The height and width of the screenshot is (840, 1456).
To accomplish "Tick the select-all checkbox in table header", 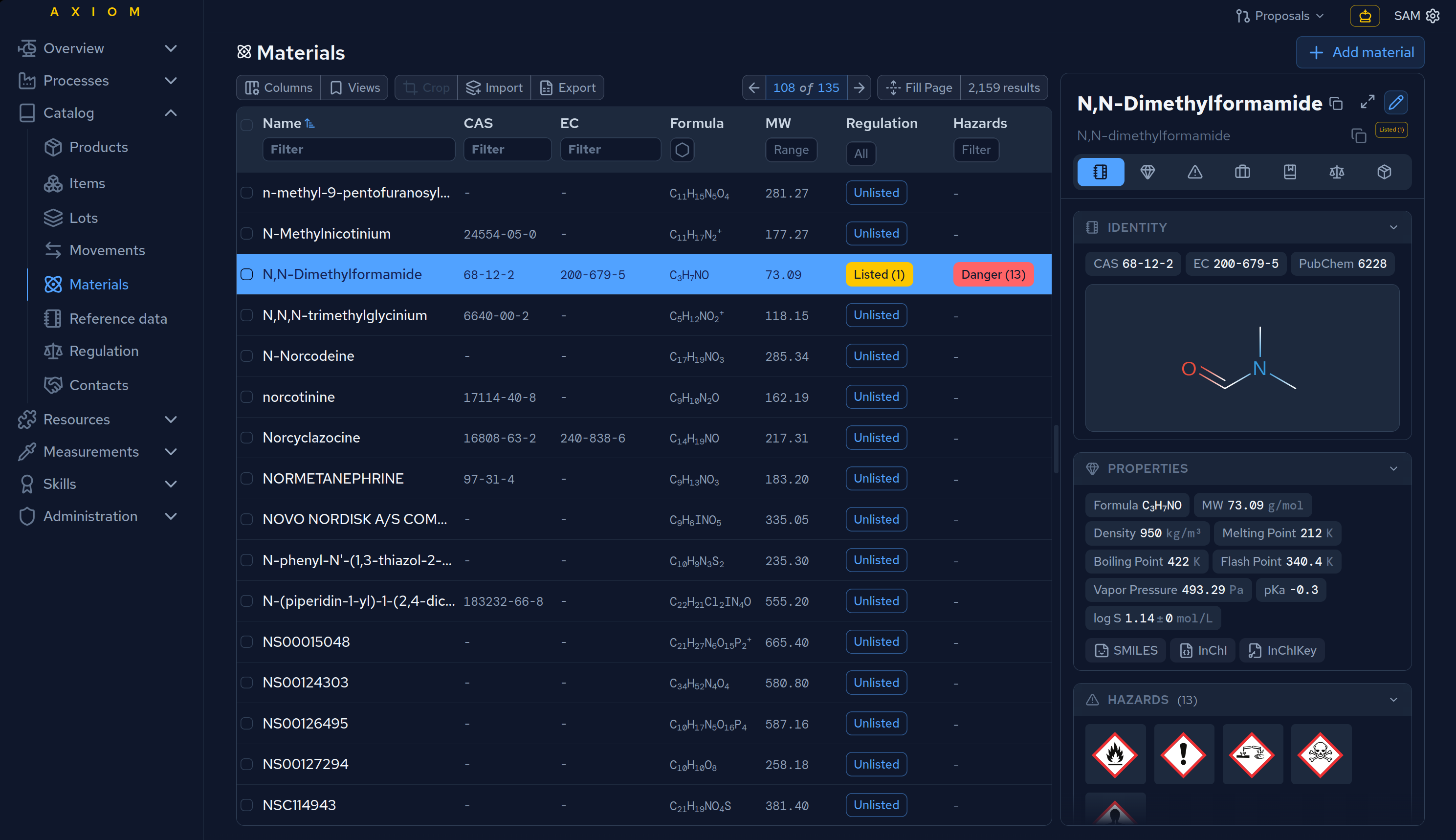I will point(247,124).
